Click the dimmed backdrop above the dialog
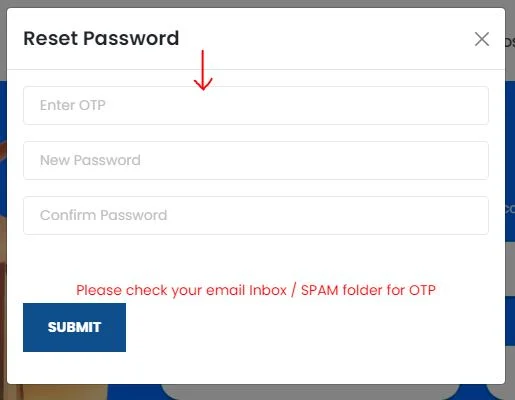Screen dimensions: 515x400 point(257,3)
